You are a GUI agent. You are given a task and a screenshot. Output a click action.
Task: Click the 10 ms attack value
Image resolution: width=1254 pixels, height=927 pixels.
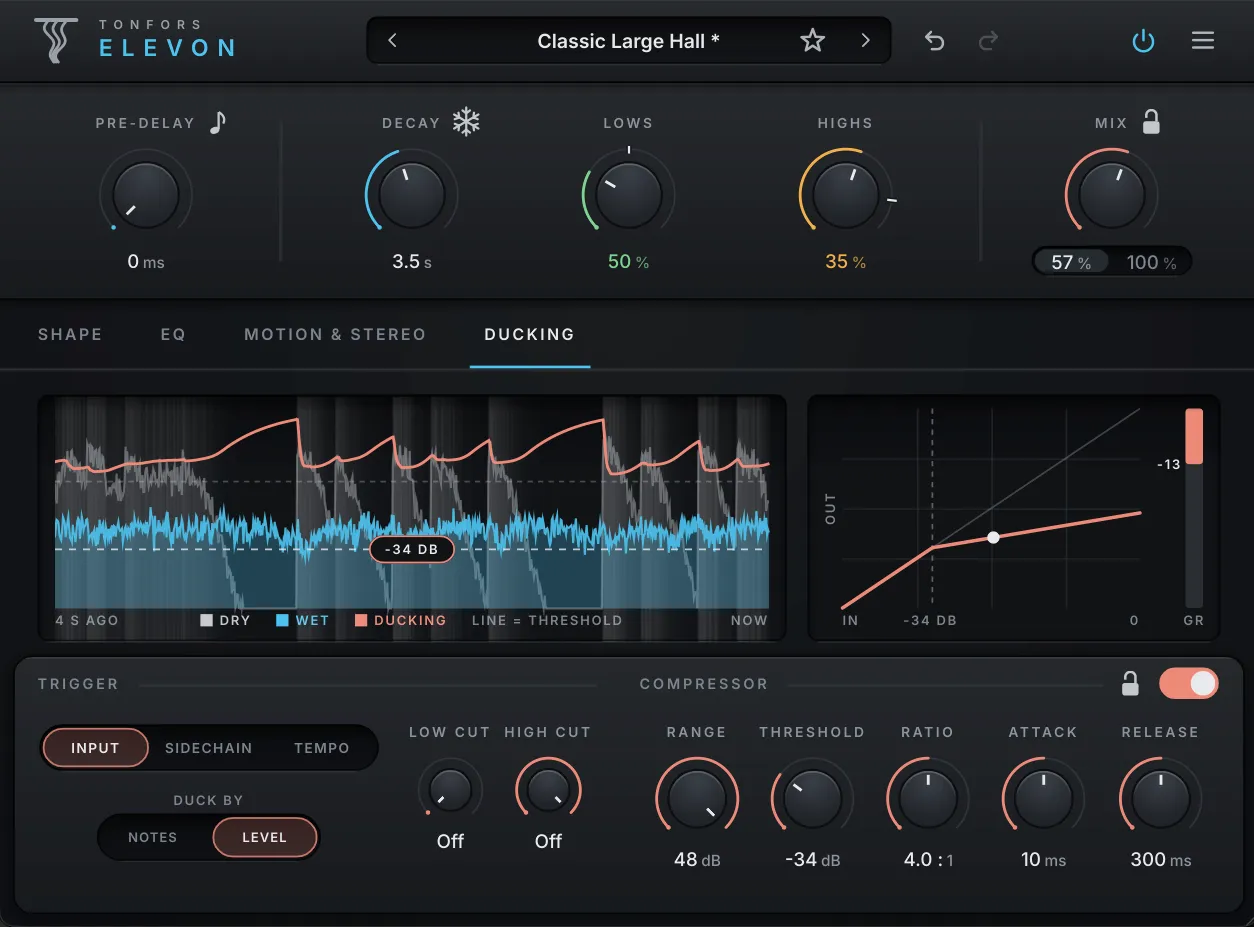click(x=1043, y=860)
